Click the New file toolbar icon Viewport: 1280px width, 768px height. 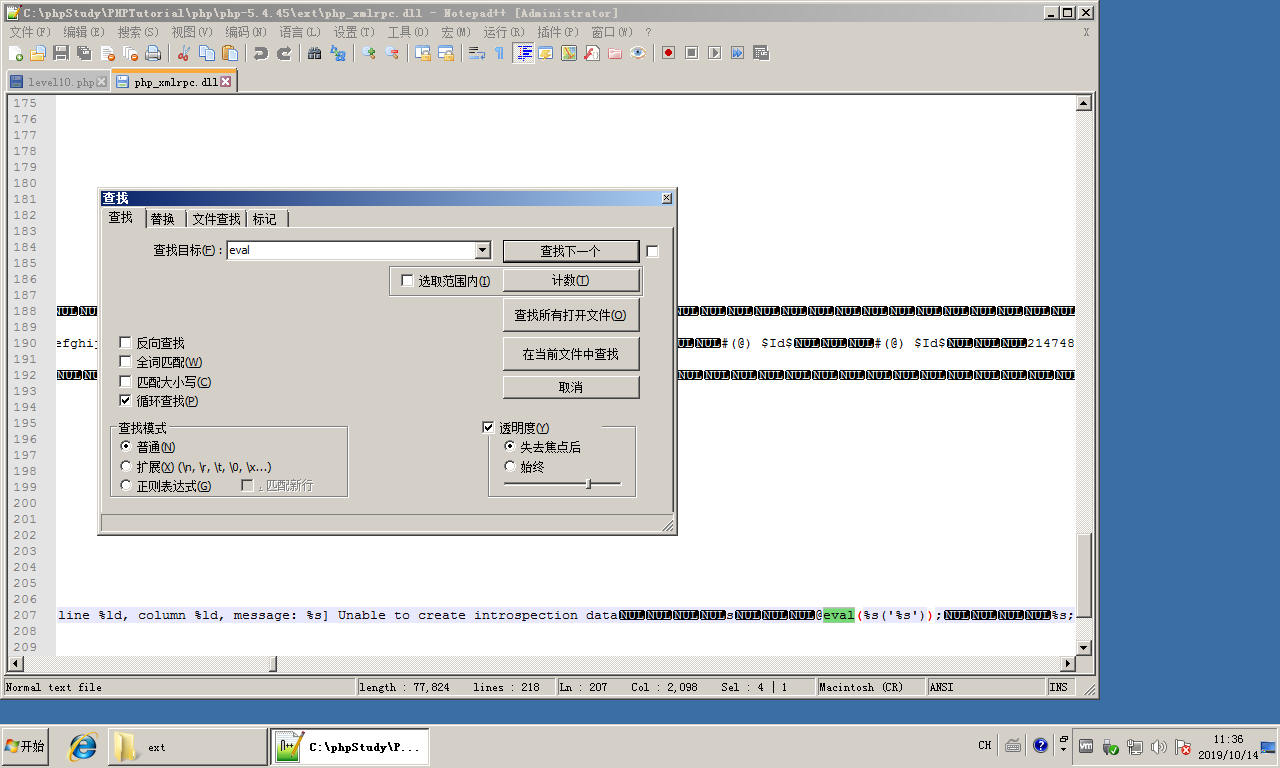[15, 53]
